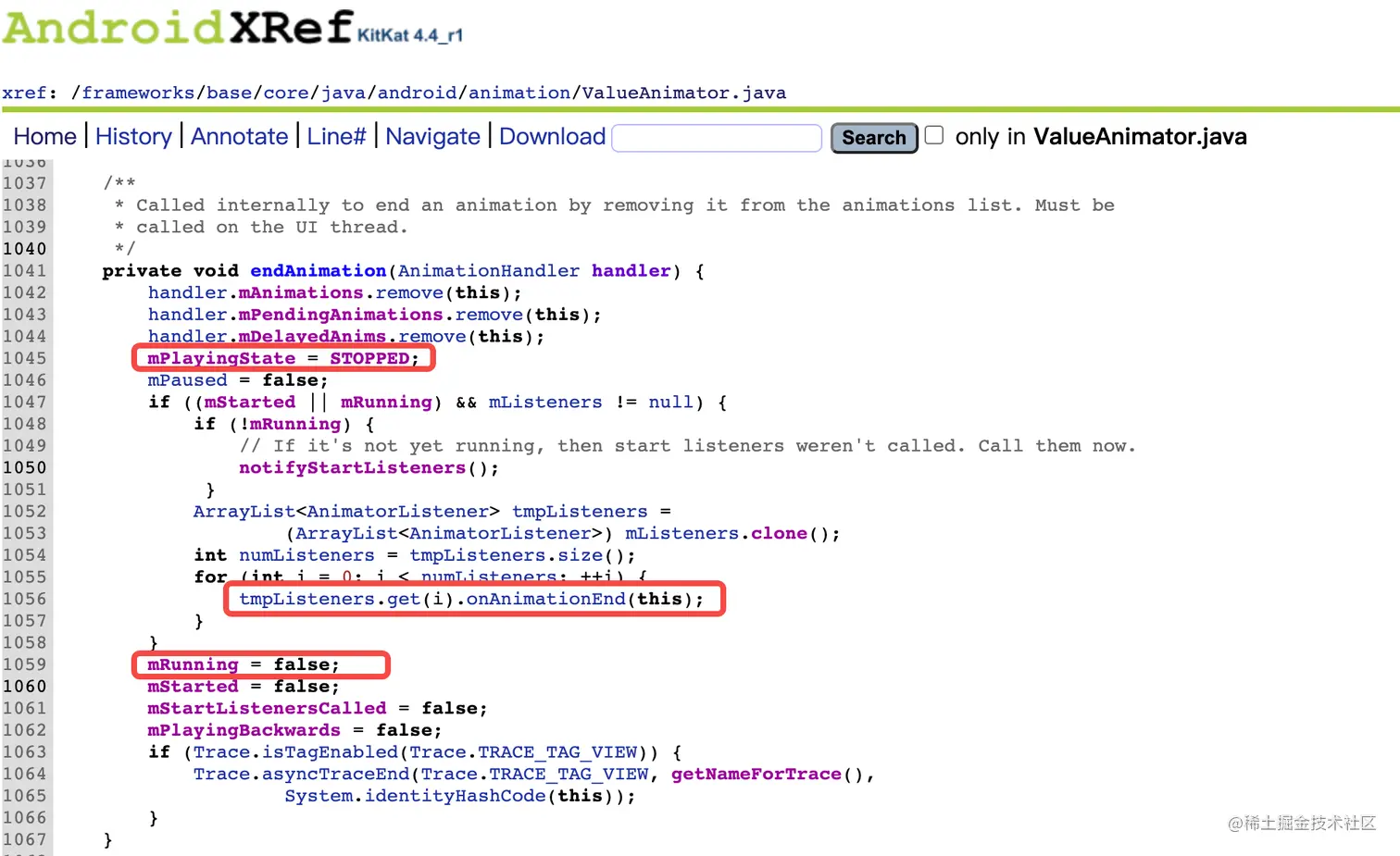
Task: Open animation directory path link
Action: (x=519, y=93)
